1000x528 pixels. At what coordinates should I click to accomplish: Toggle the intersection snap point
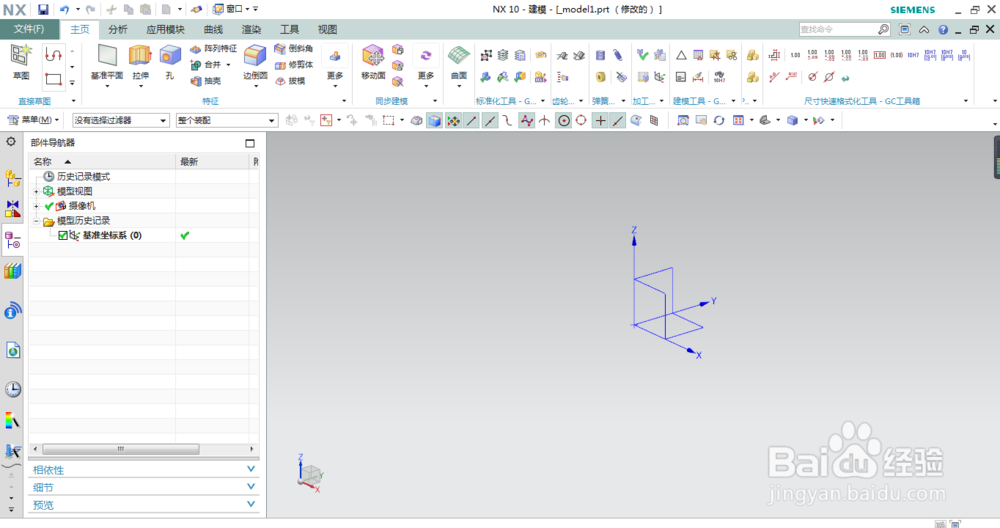coord(544,121)
